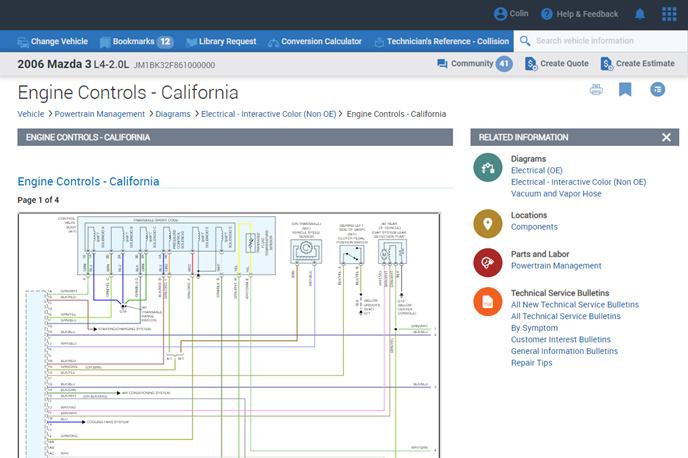Open All Technical Service Bulletins link
Image resolution: width=688 pixels, height=458 pixels.
pos(566,316)
